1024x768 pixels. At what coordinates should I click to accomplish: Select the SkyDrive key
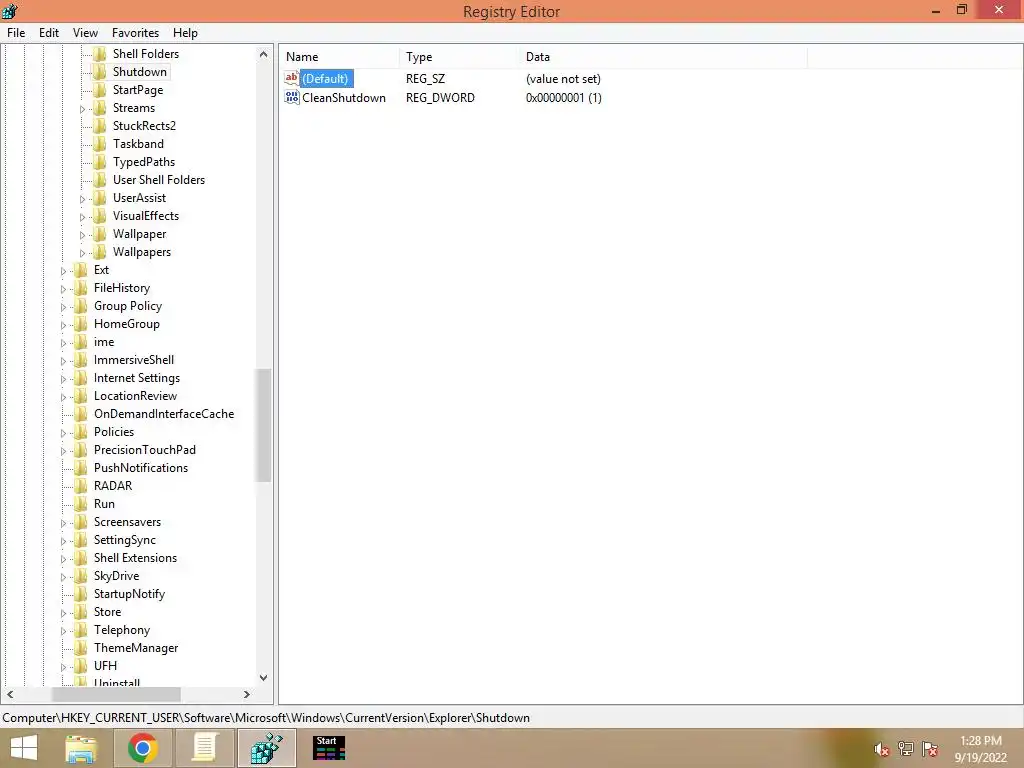[x=116, y=576]
